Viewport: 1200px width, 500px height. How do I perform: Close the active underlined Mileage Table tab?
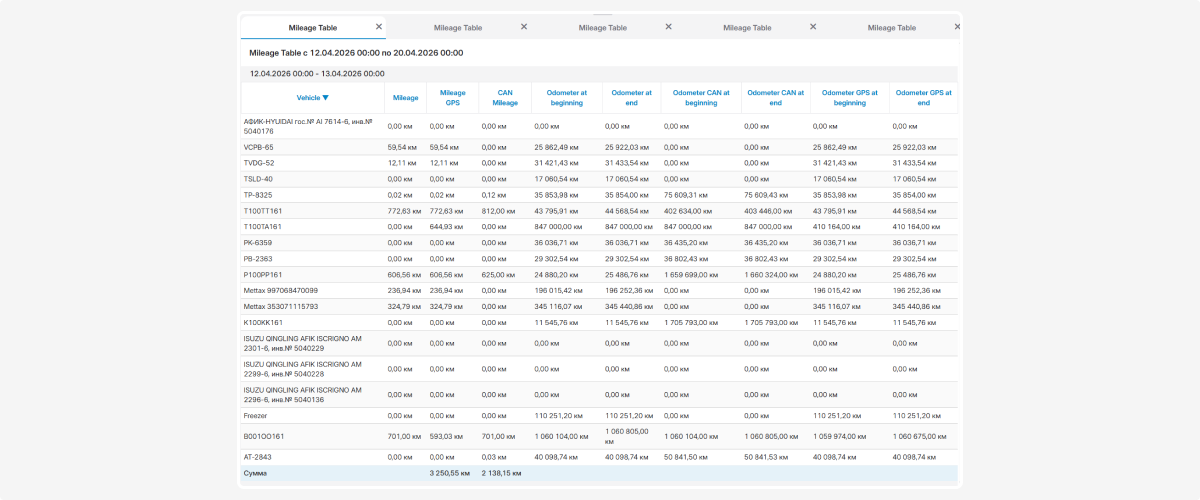(378, 27)
